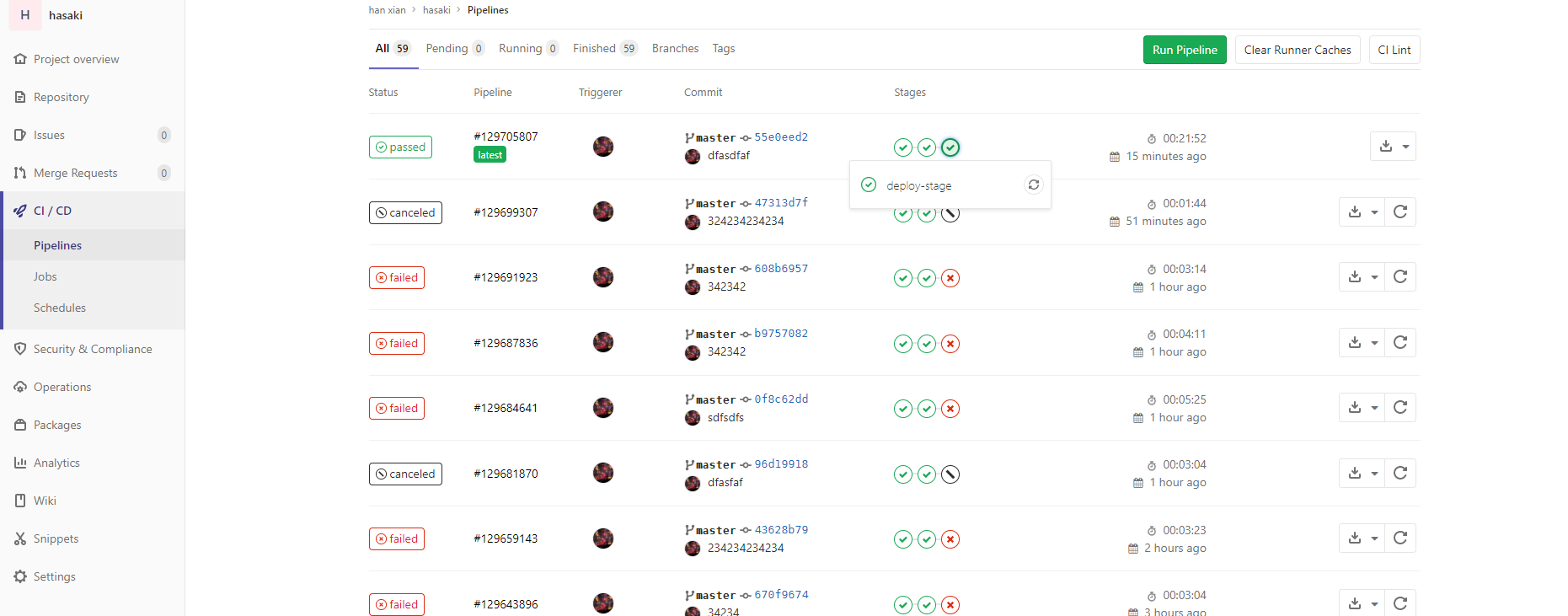Open pipeline #129659143 link

pos(506,538)
